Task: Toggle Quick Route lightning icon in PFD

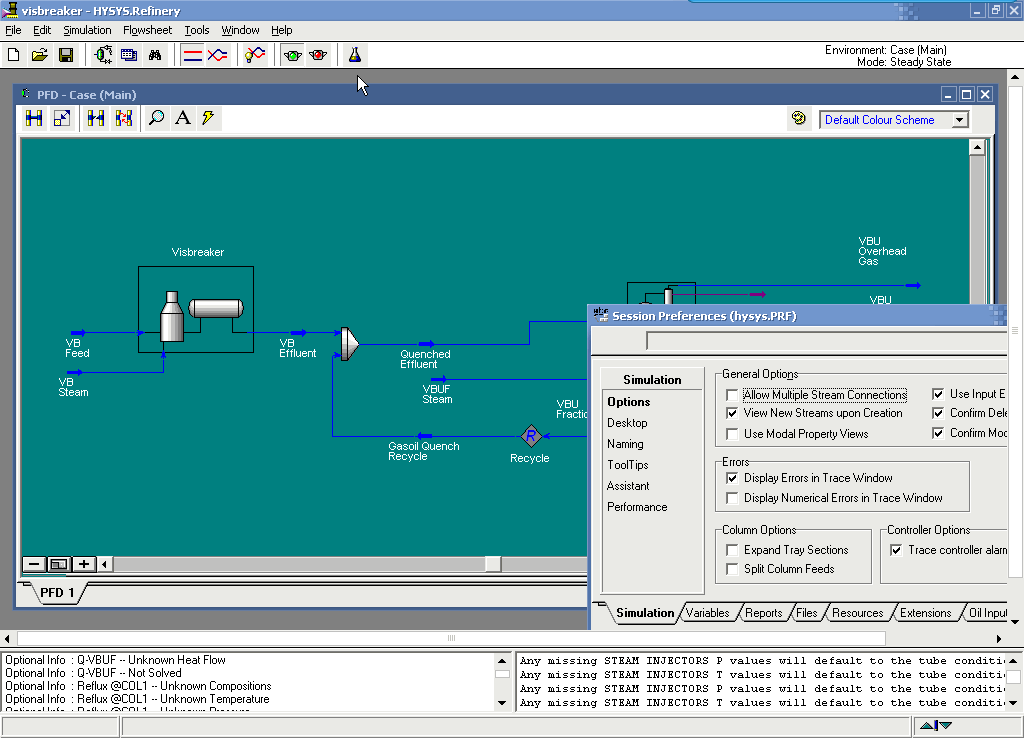Action: [208, 118]
